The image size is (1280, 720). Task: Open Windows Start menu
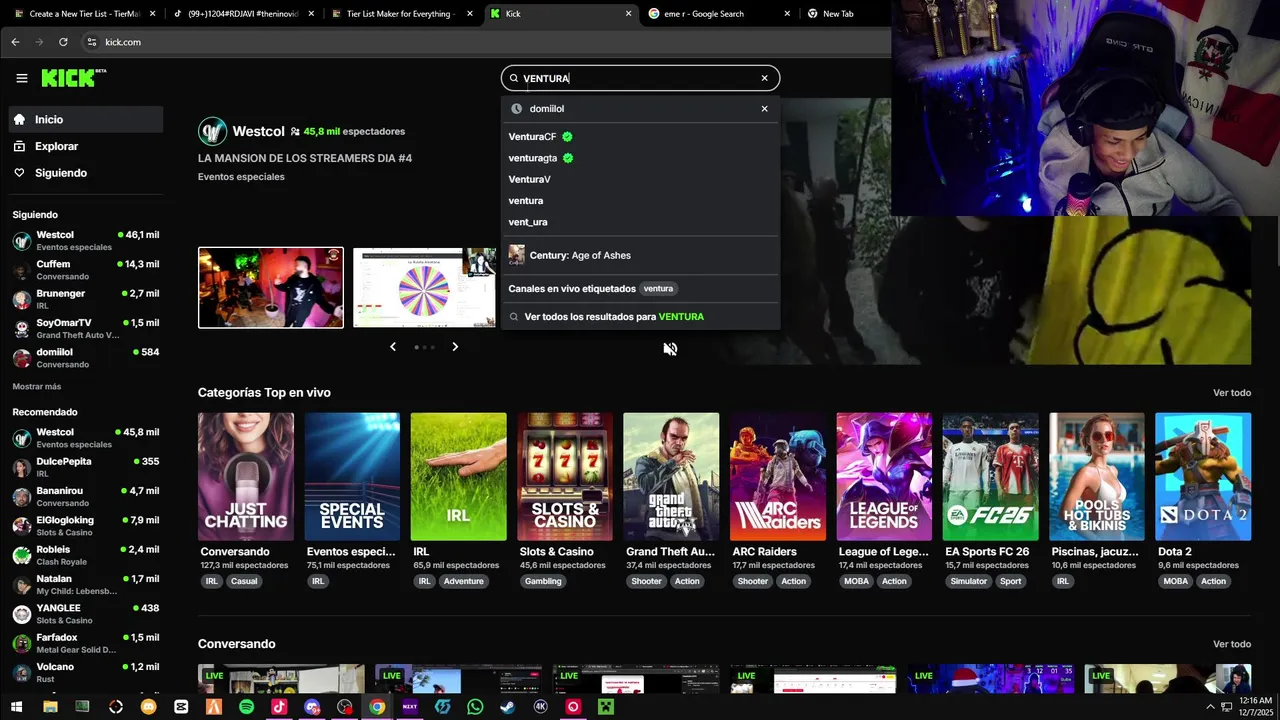16,707
